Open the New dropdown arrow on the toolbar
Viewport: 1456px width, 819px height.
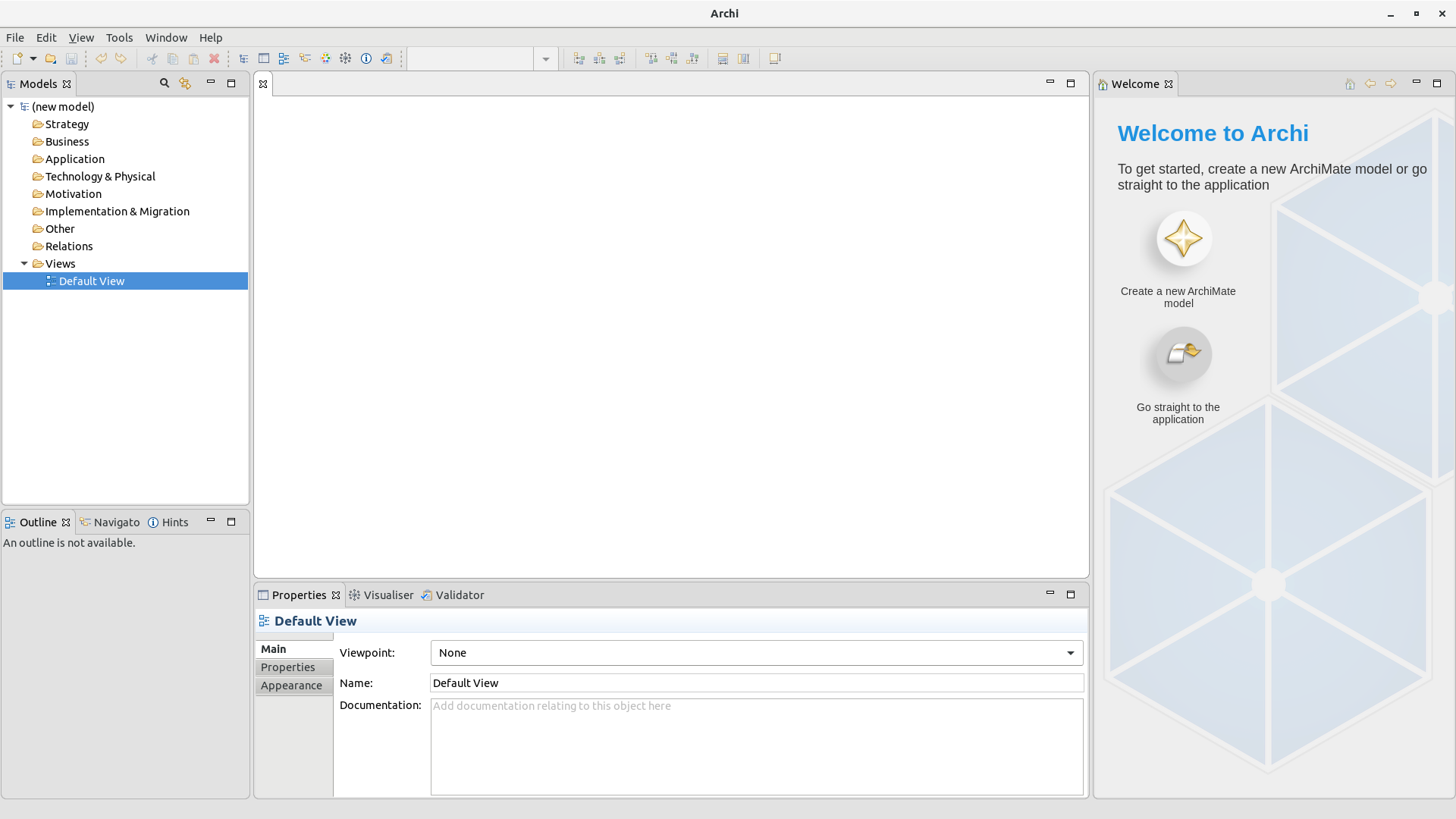tap(33, 58)
